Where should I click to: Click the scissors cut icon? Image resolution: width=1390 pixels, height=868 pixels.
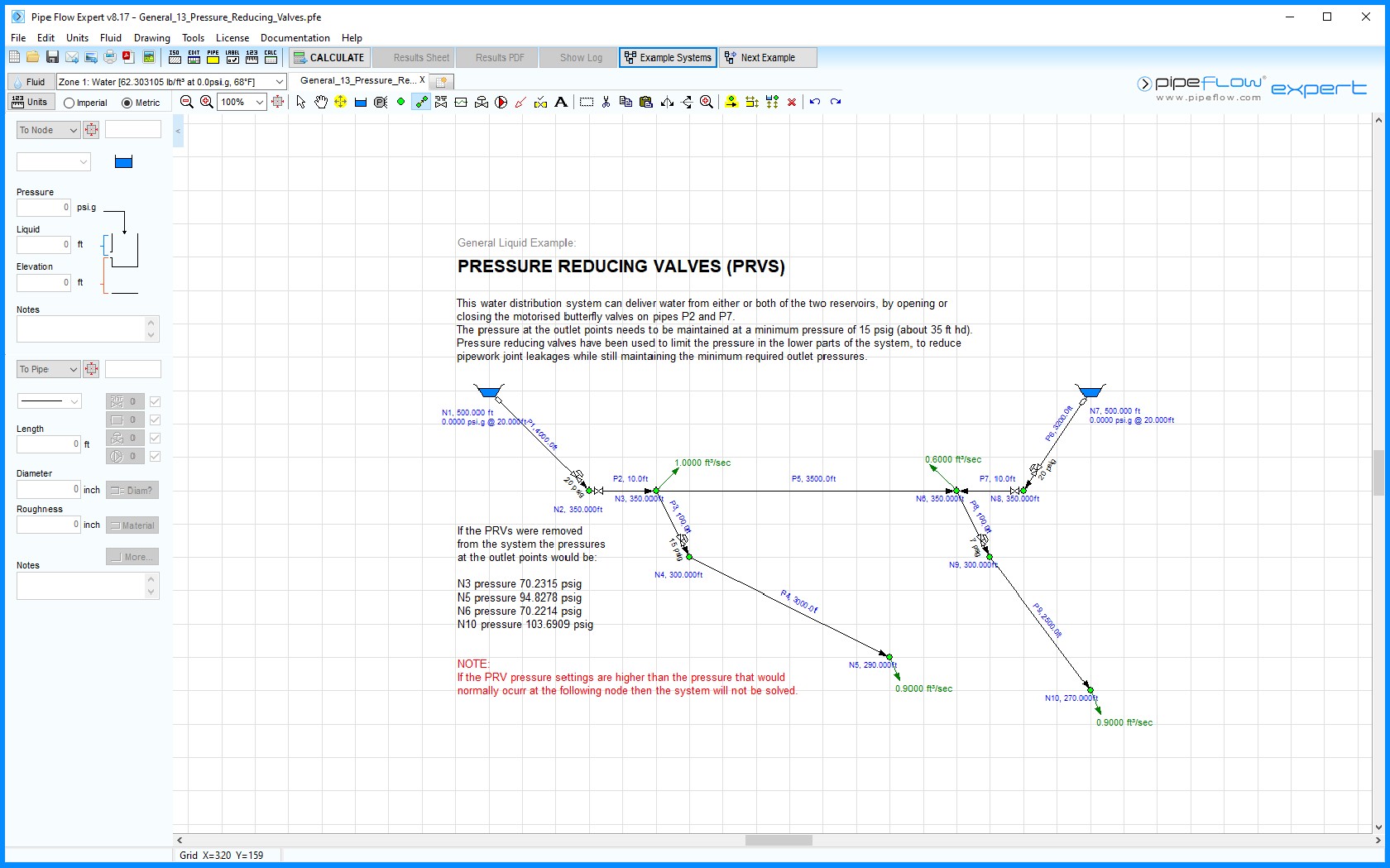(x=606, y=102)
